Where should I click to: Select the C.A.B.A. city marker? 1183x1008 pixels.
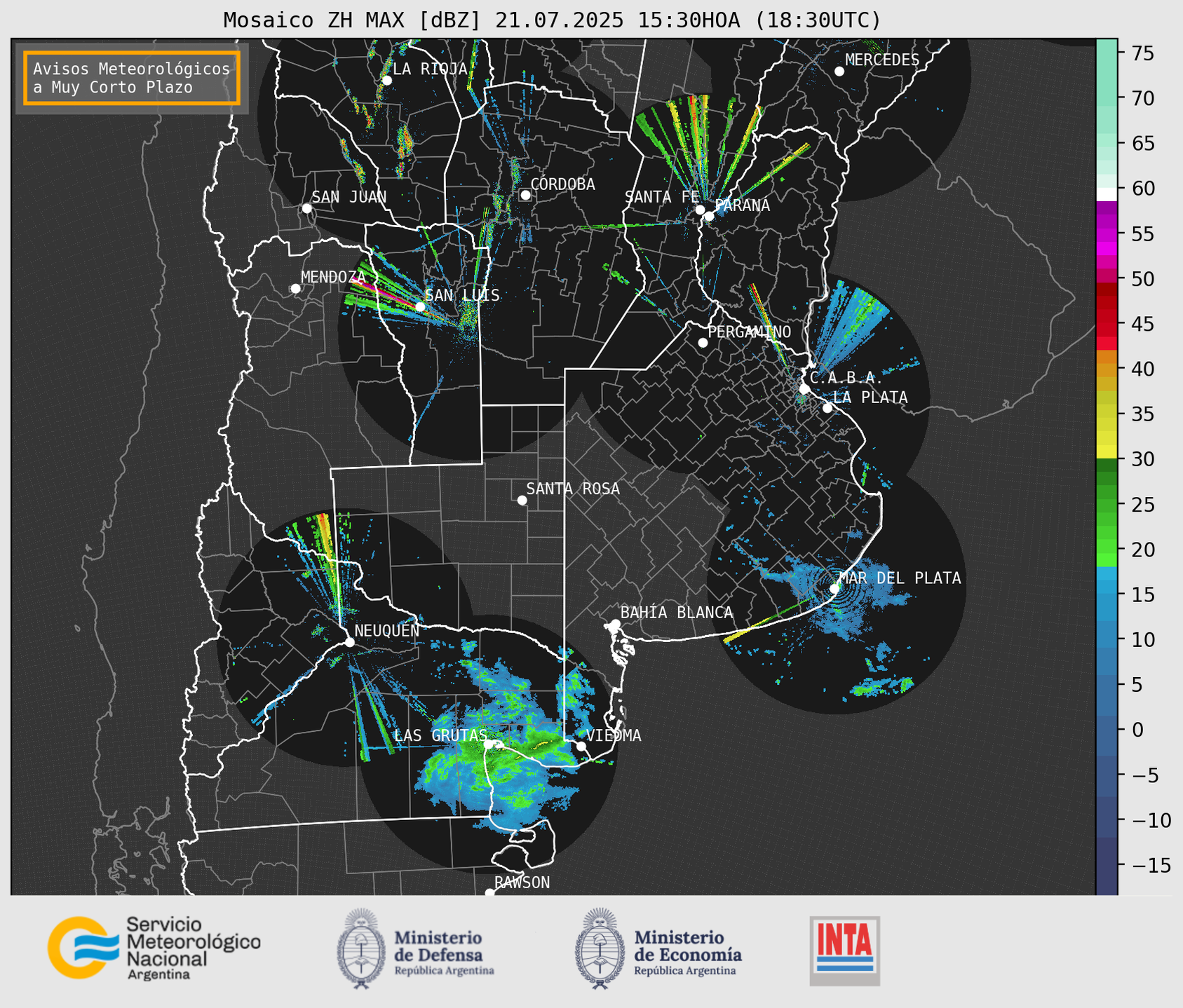pyautogui.click(x=804, y=389)
